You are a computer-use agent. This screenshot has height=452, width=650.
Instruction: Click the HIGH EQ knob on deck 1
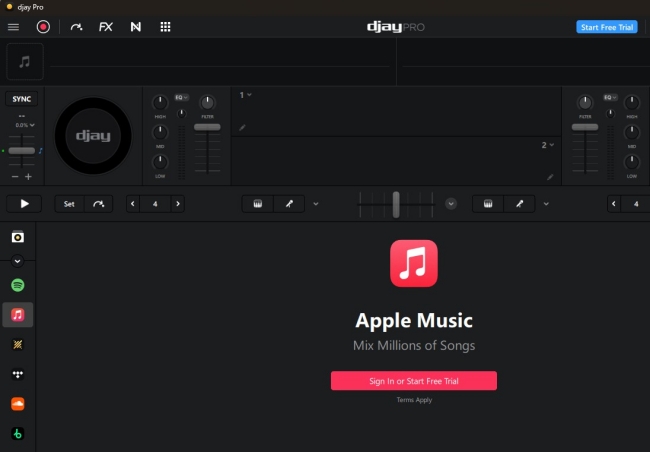click(x=160, y=102)
